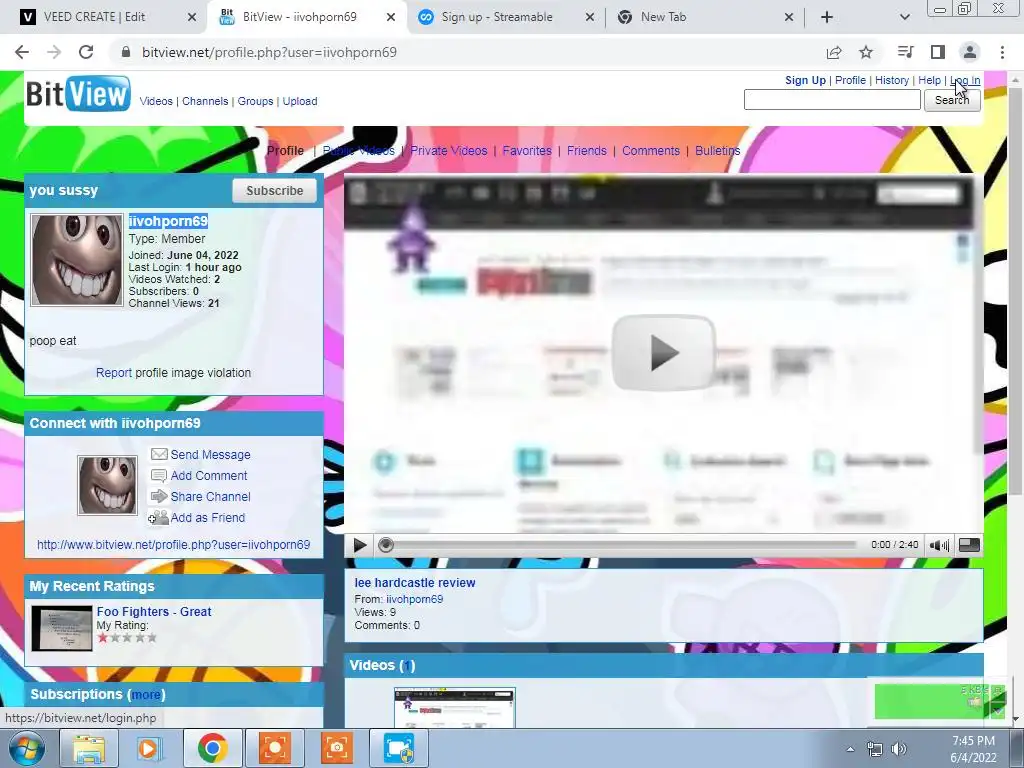Image resolution: width=1024 pixels, height=768 pixels.
Task: Open the channel URL link
Action: (174, 545)
